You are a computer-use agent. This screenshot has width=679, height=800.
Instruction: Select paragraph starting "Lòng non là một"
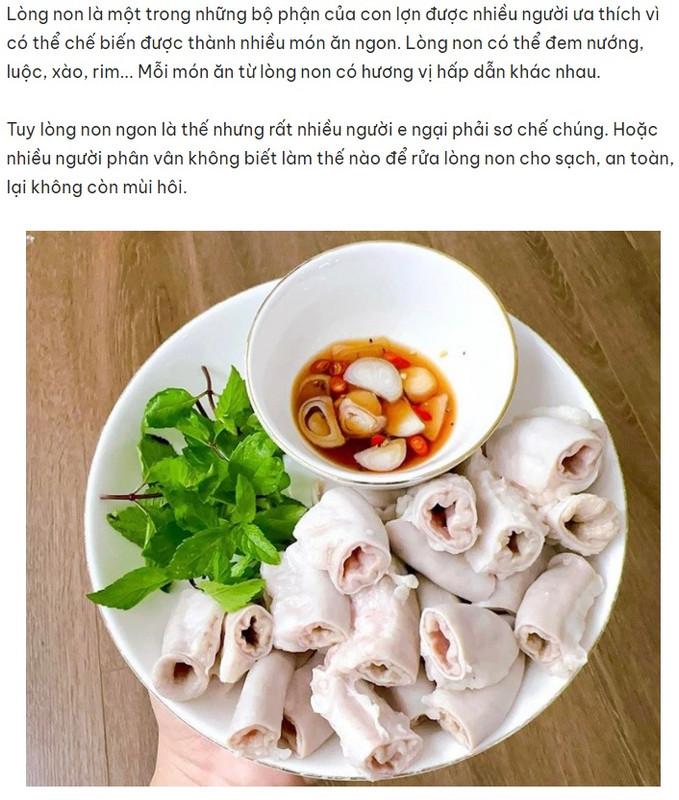pos(333,43)
